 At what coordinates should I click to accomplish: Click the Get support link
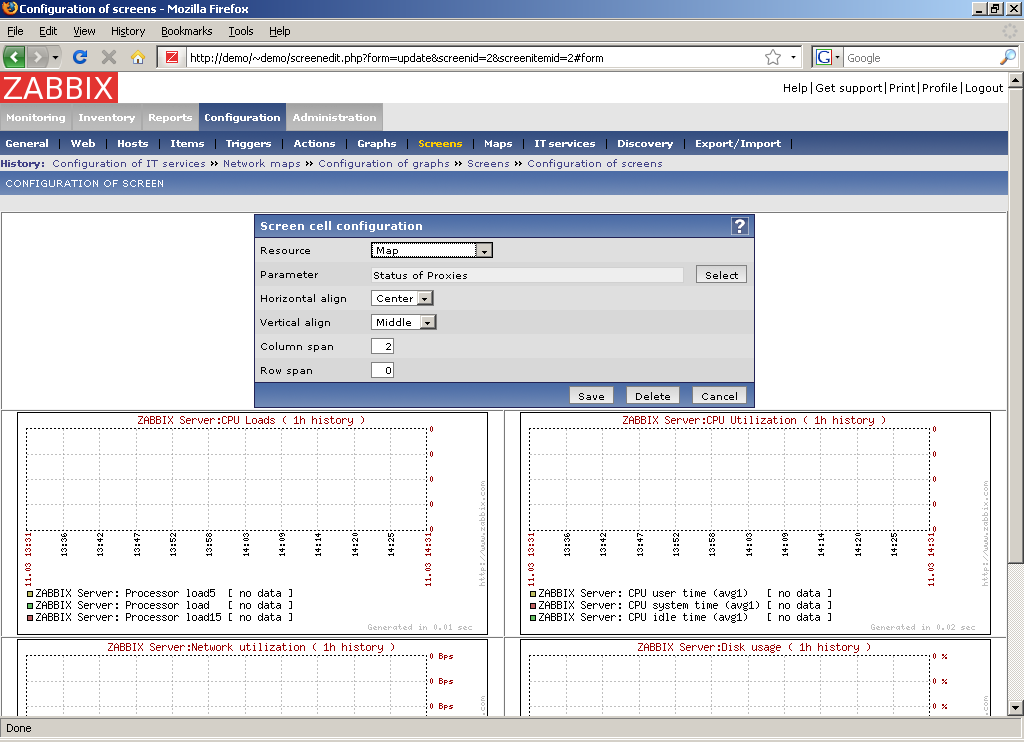click(x=848, y=88)
